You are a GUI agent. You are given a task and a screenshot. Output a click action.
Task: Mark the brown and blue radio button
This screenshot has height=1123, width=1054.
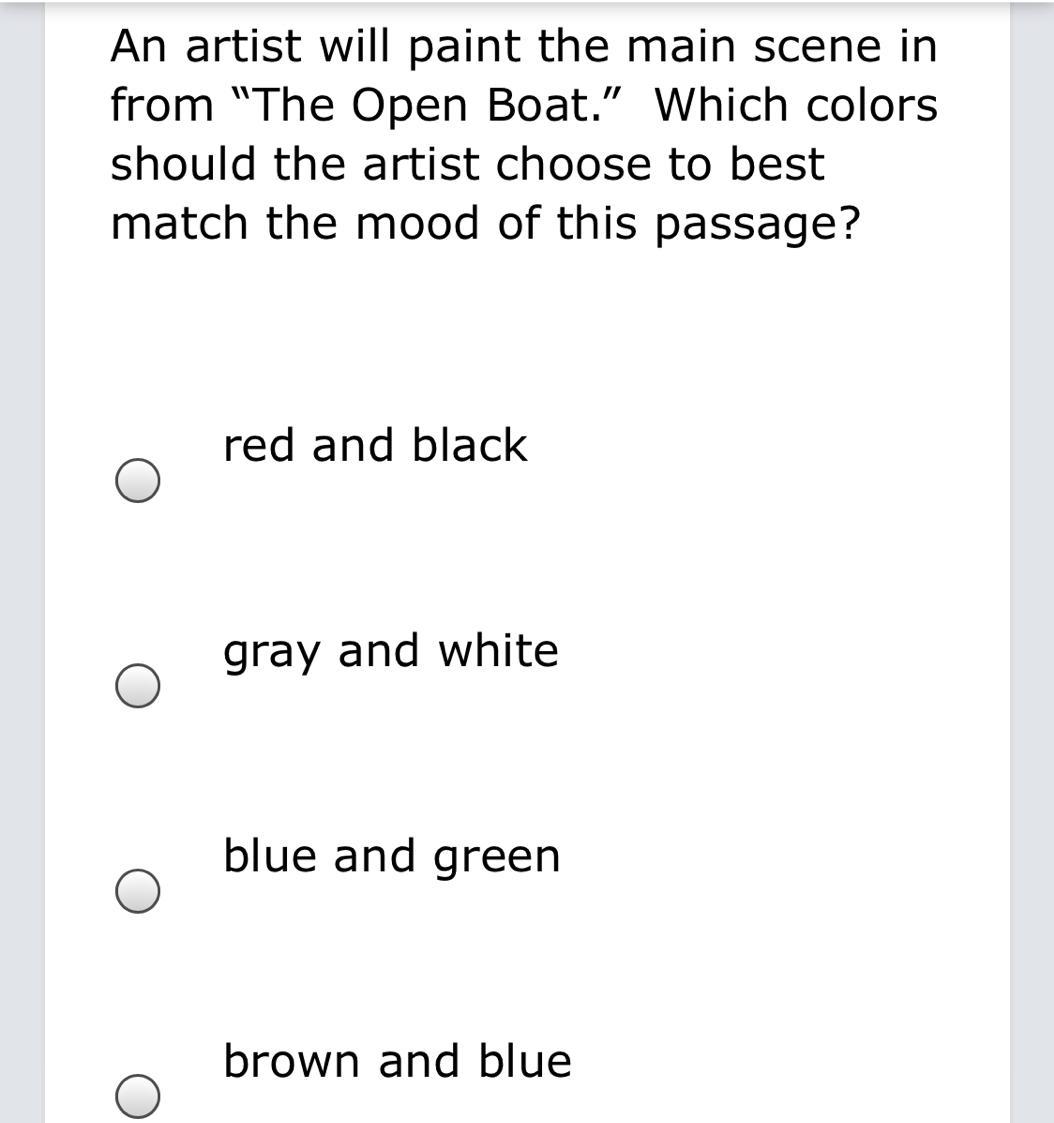tap(137, 1095)
